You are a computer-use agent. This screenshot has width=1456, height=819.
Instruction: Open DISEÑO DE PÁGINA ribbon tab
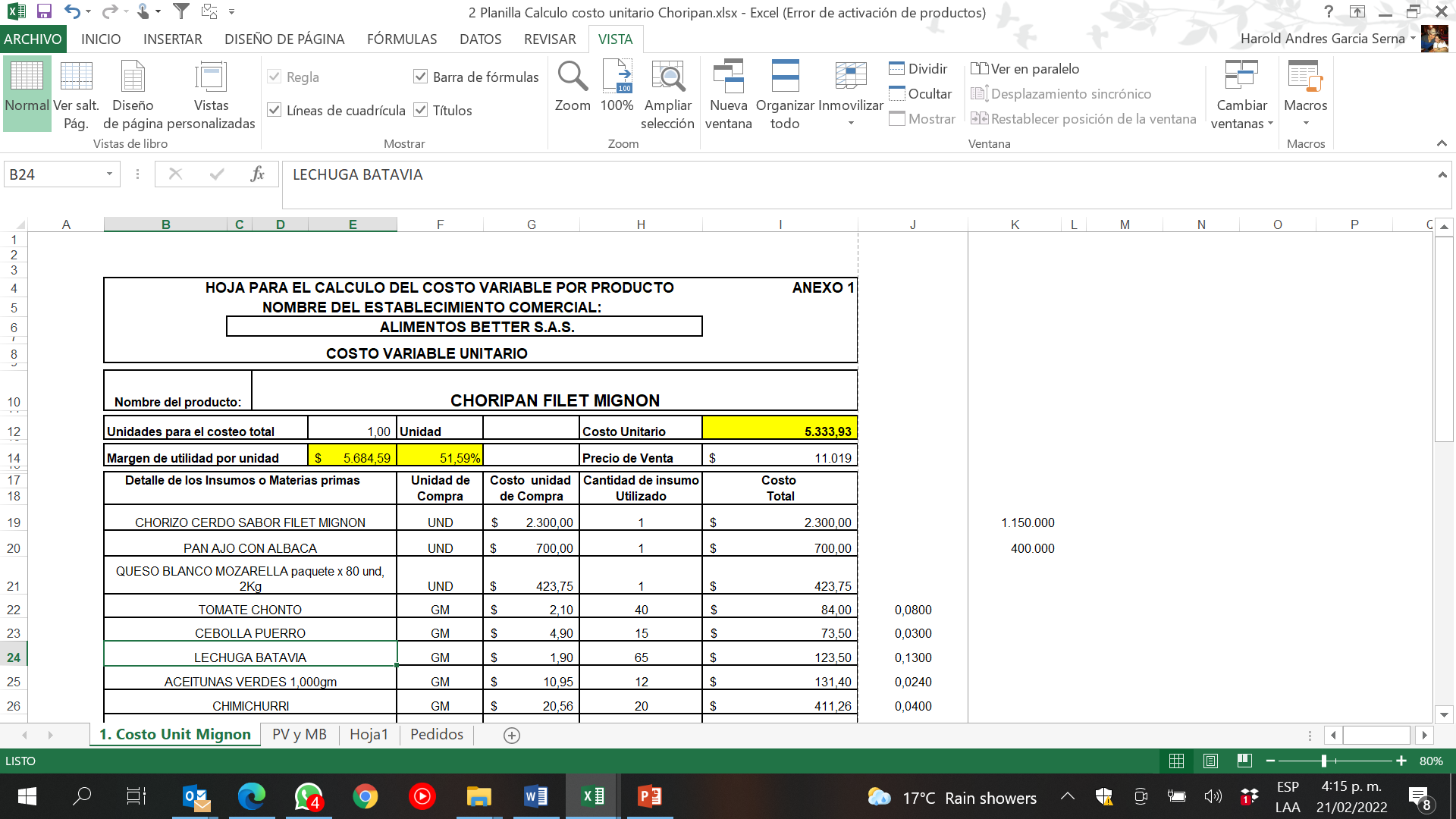tap(284, 39)
